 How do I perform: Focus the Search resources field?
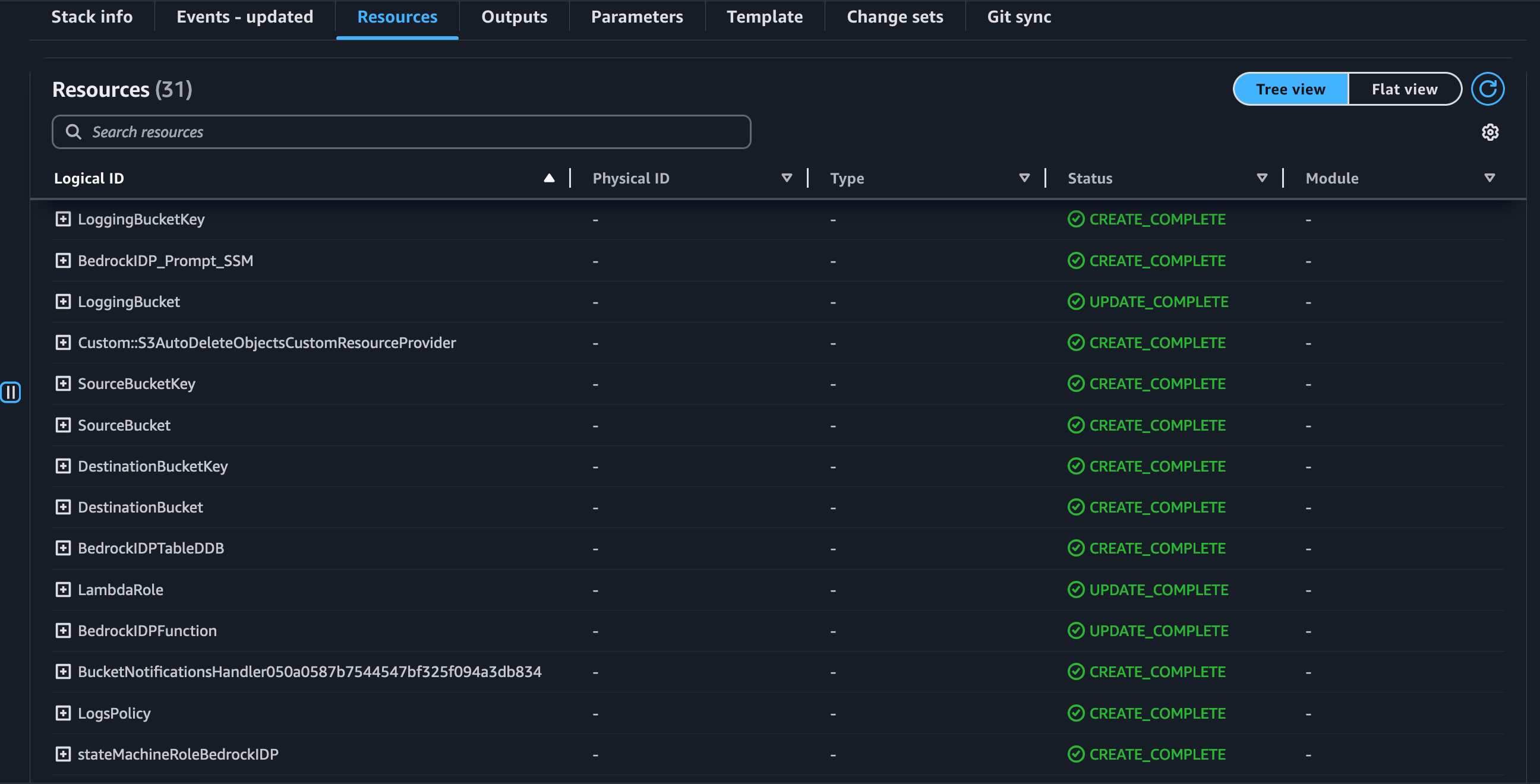[412, 132]
